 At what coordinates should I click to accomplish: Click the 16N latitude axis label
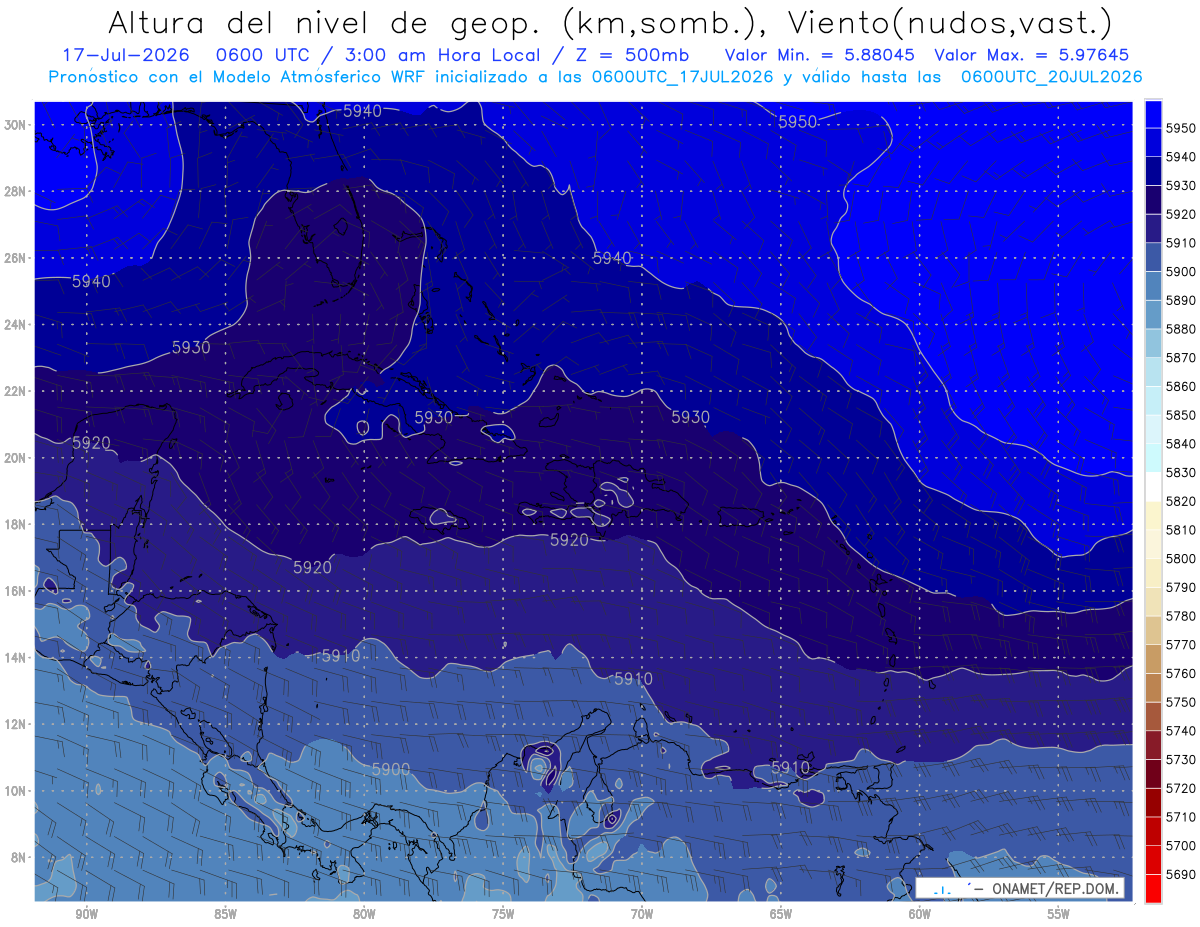17,591
